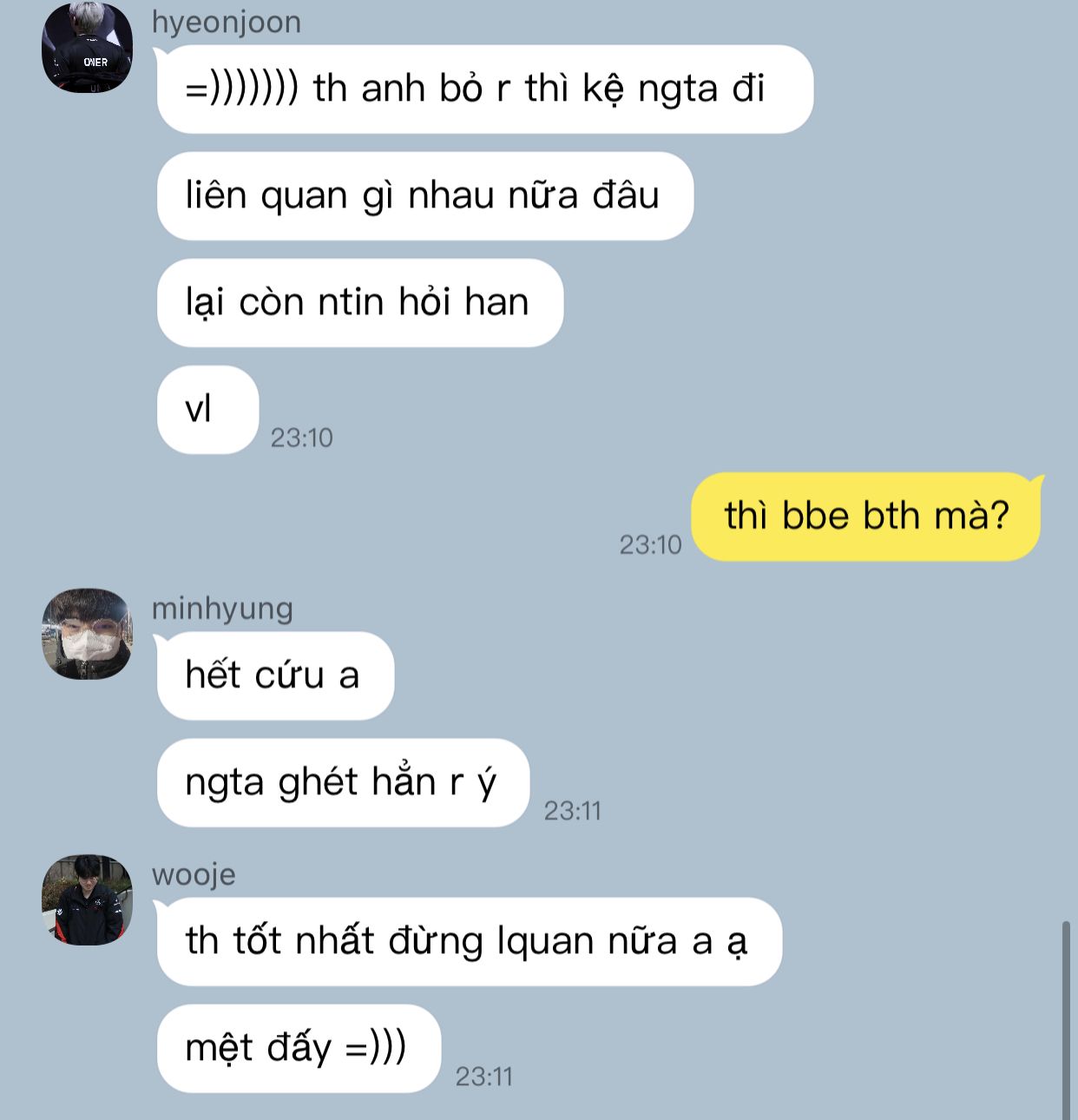
Task: Tap the "hết cứu a" message bubble
Action: click(275, 675)
